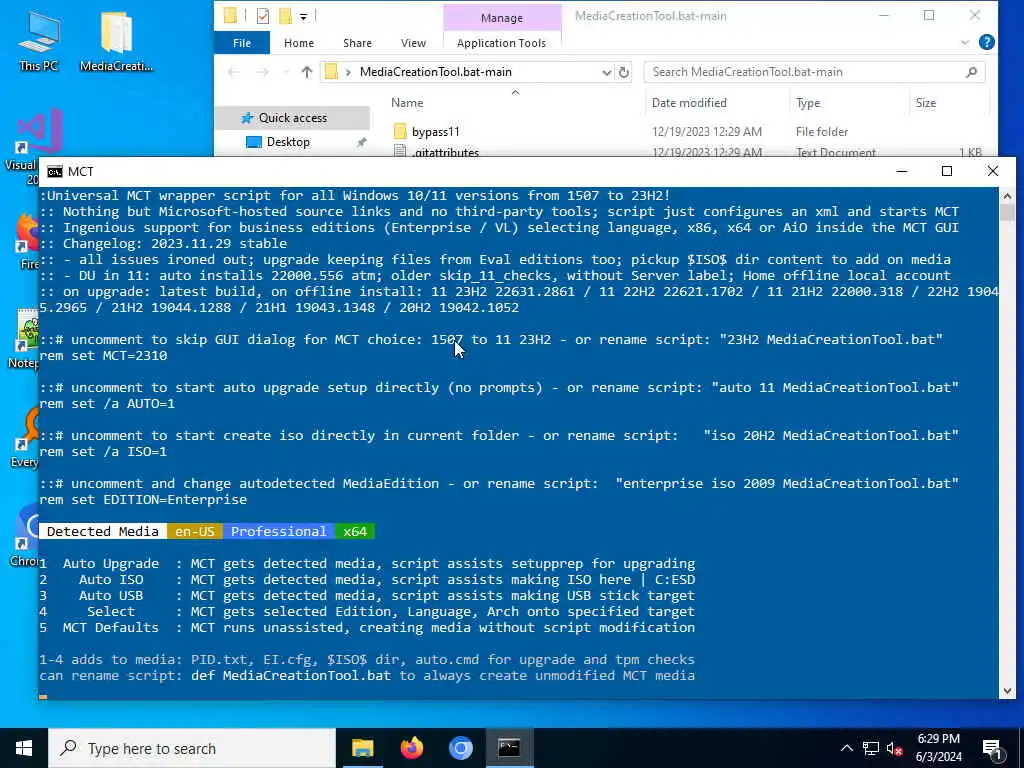Click en-US highlighted tag in console

pos(195,532)
